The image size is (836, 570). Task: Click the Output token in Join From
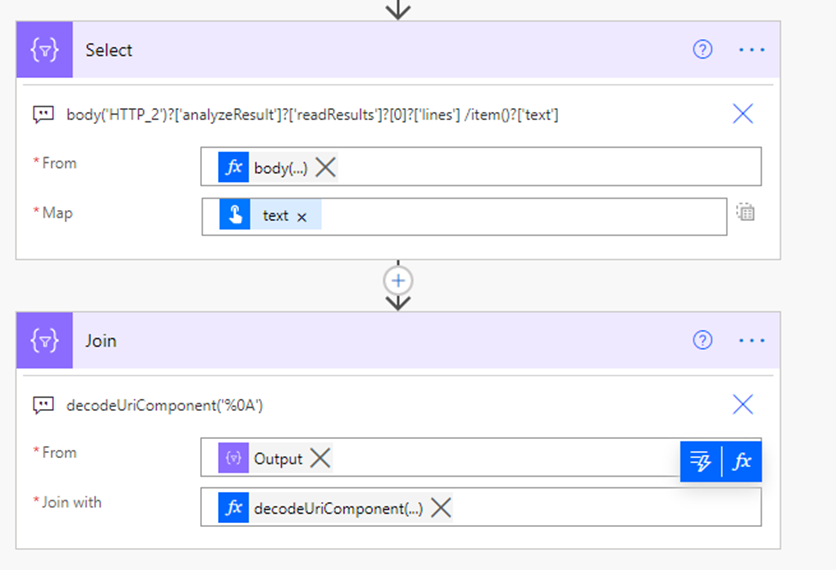[x=278, y=458]
